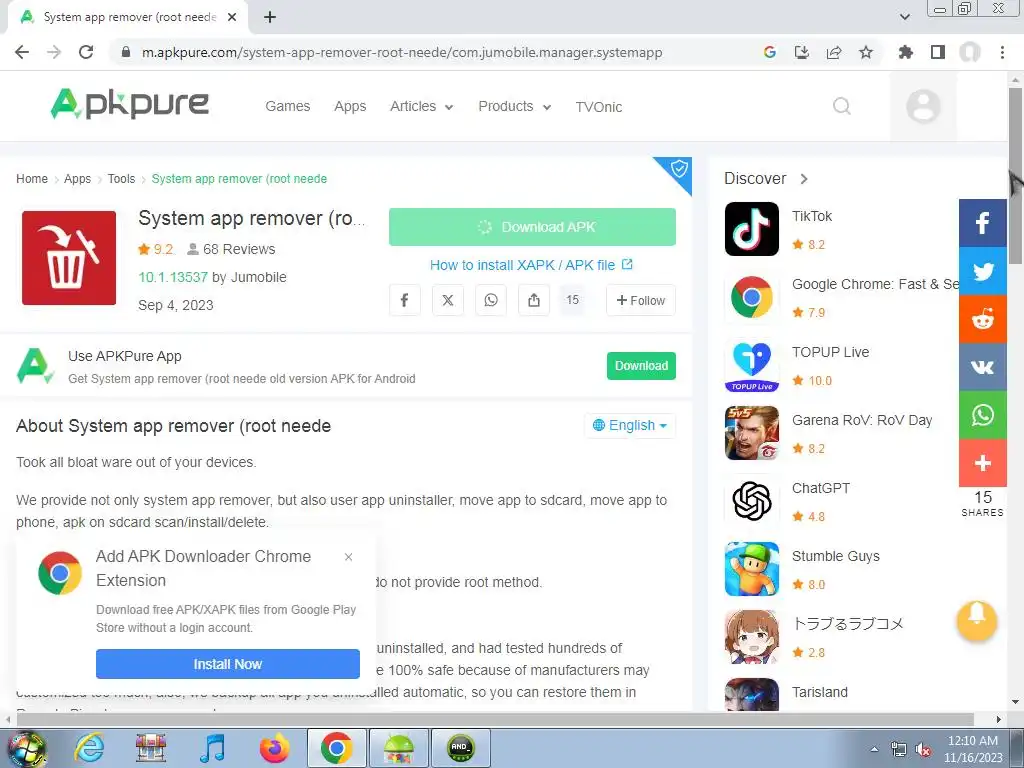The width and height of the screenshot is (1024, 768).
Task: Show hidden system tray icons arrow
Action: click(x=874, y=749)
